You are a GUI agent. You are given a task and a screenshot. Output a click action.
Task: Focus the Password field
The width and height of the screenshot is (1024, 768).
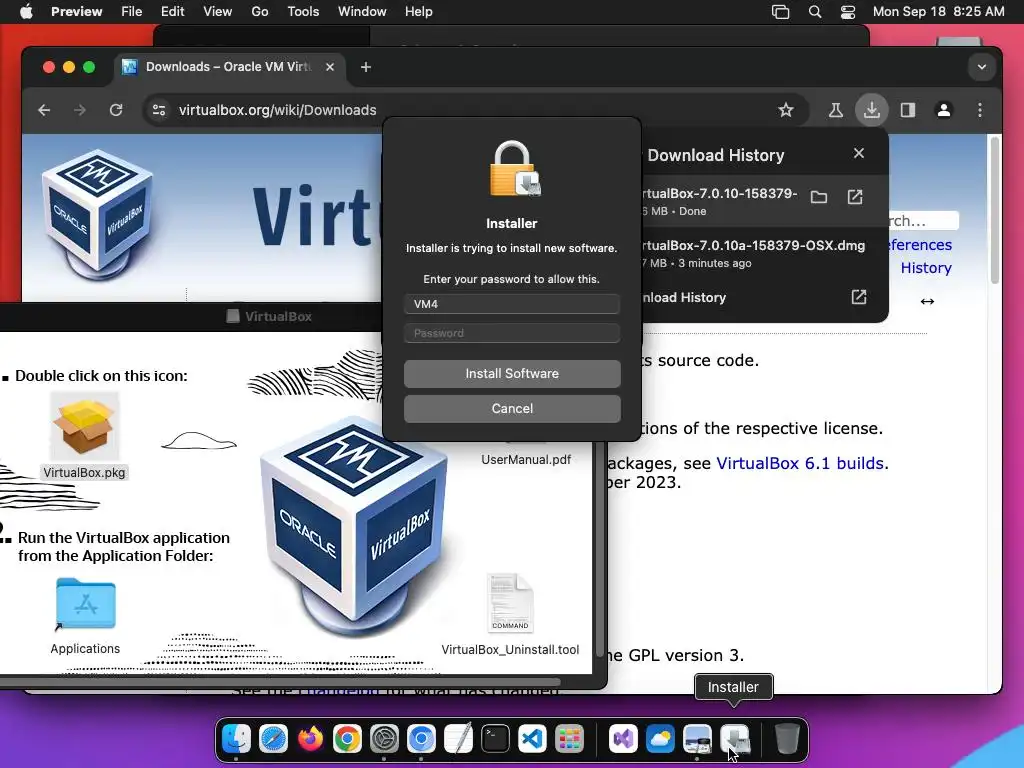512,333
